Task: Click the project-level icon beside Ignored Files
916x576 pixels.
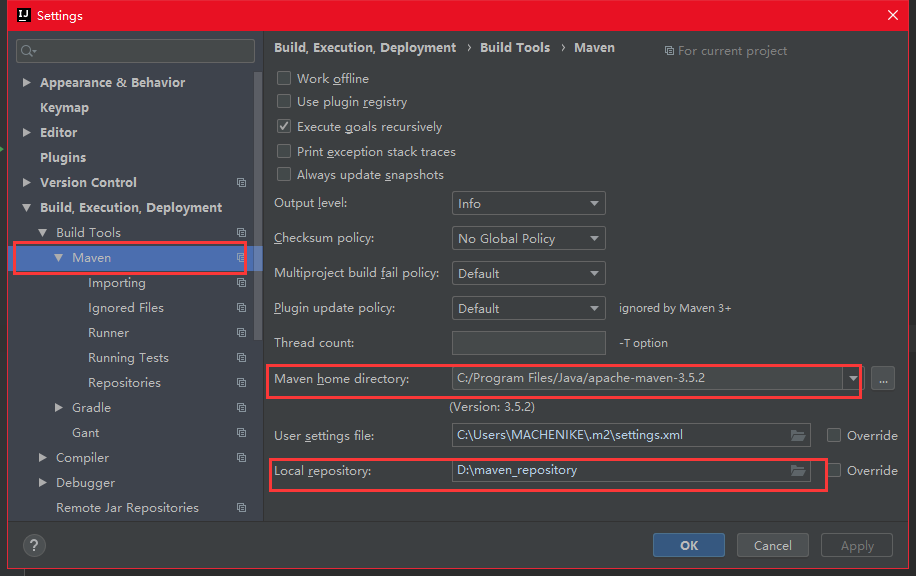Action: pos(241,307)
